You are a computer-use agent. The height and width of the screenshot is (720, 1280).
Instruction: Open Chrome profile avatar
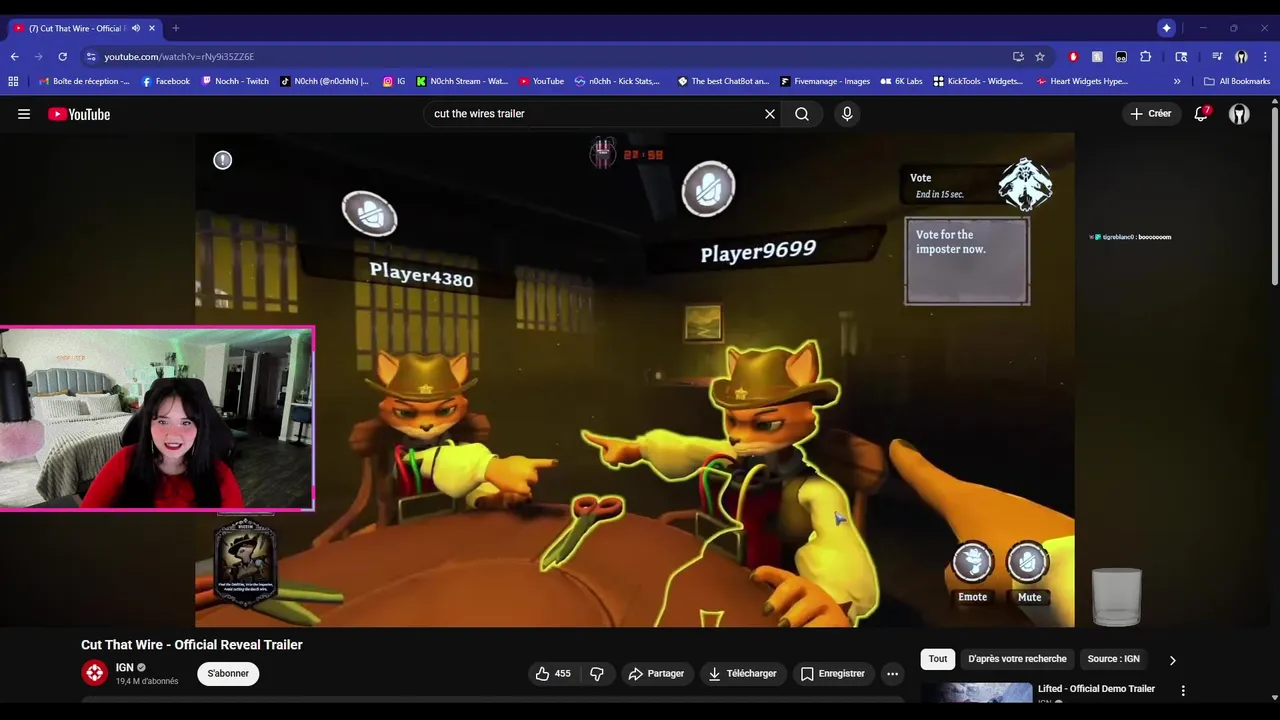click(1241, 57)
